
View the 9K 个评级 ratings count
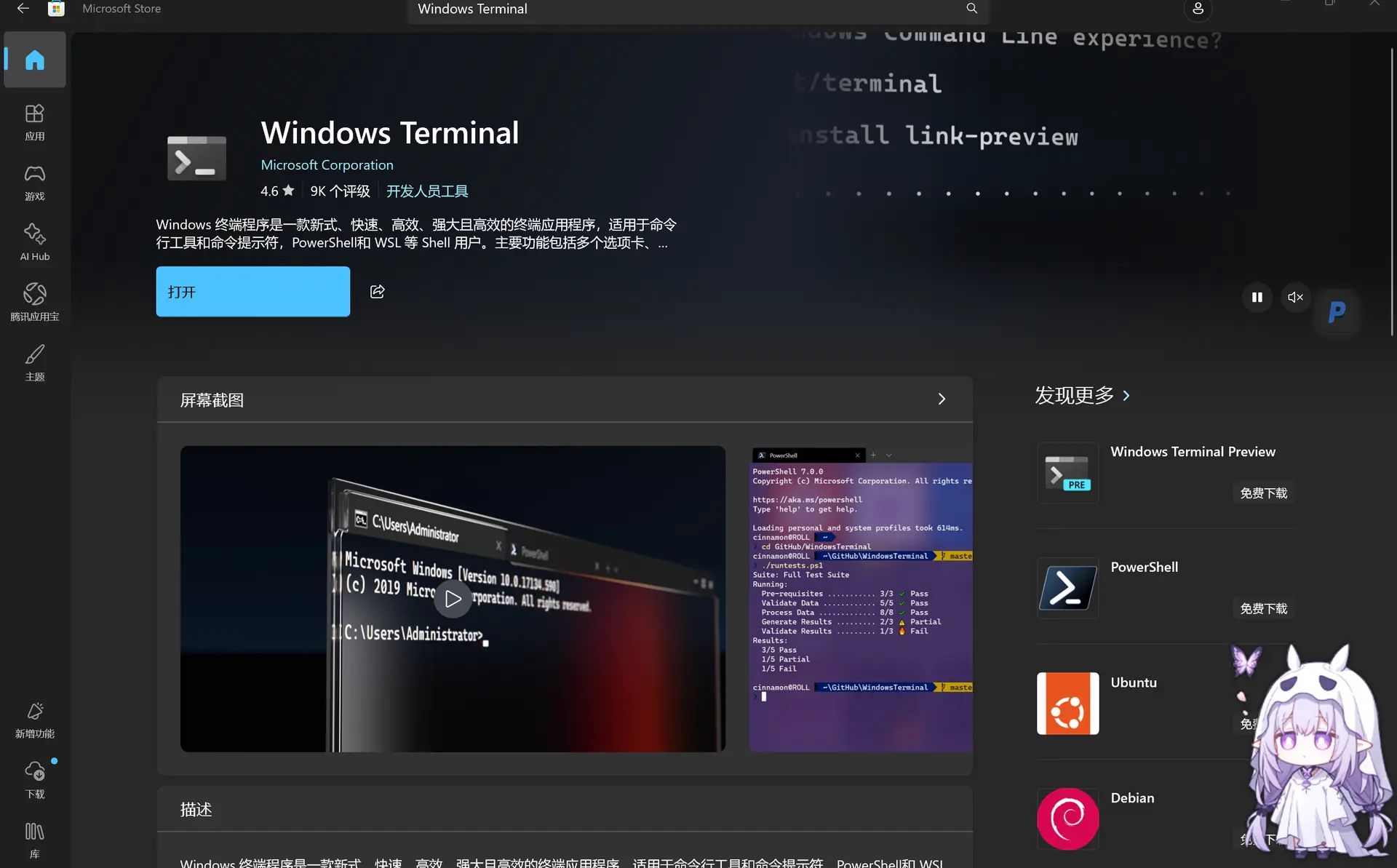pyautogui.click(x=340, y=191)
